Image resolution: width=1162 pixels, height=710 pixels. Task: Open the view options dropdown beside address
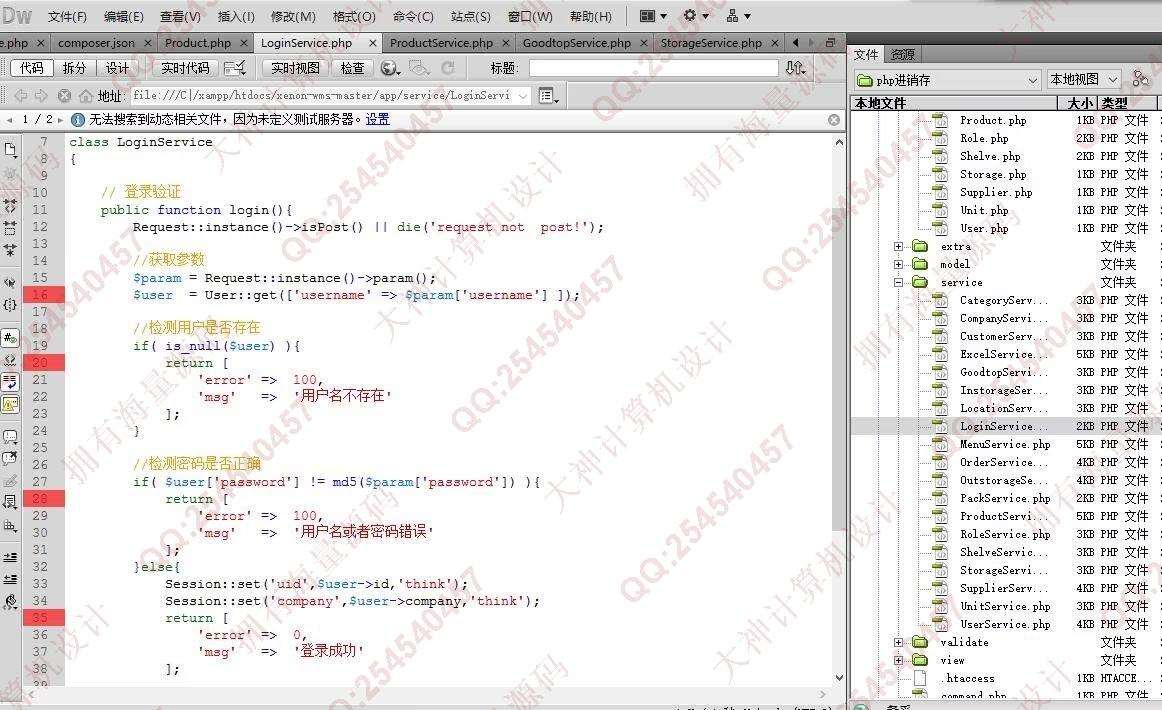(548, 96)
